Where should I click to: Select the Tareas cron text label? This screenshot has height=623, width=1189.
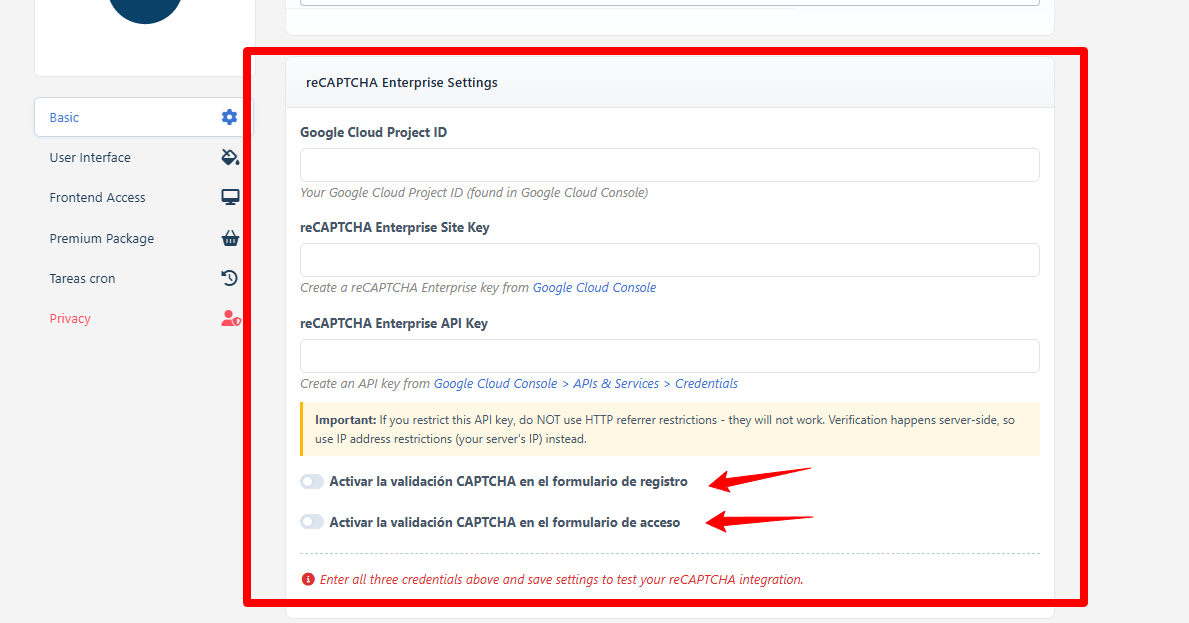click(x=82, y=278)
